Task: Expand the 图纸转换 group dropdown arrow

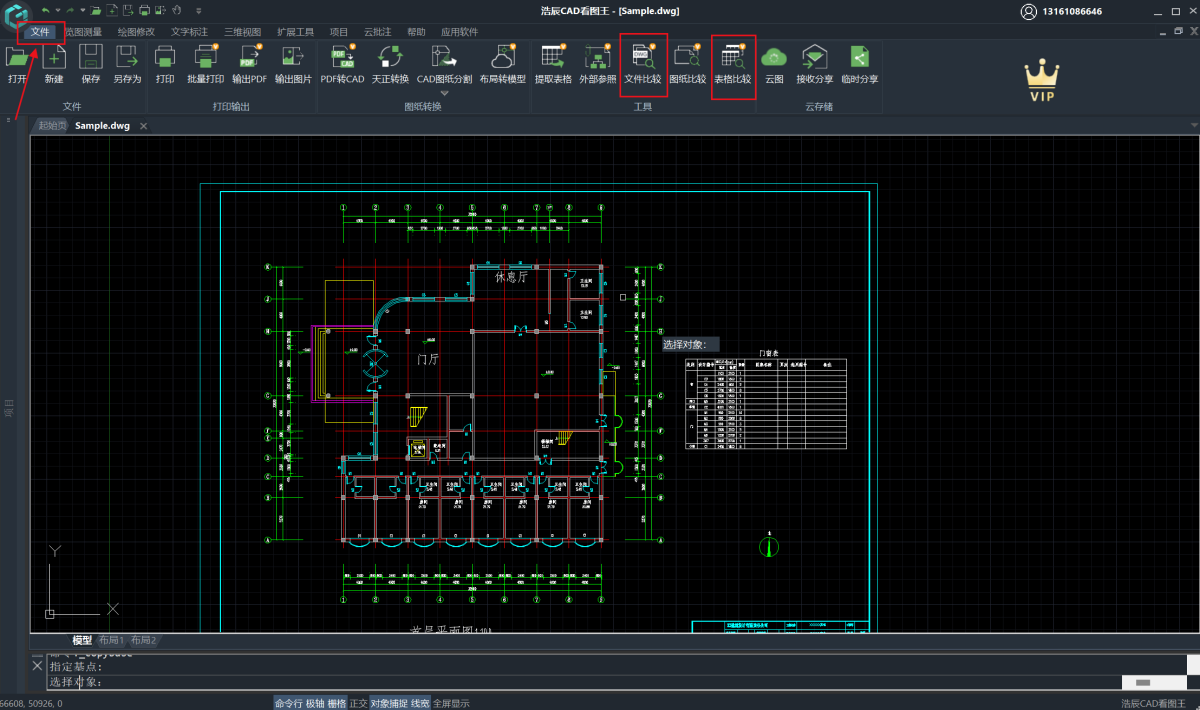Action: click(444, 93)
